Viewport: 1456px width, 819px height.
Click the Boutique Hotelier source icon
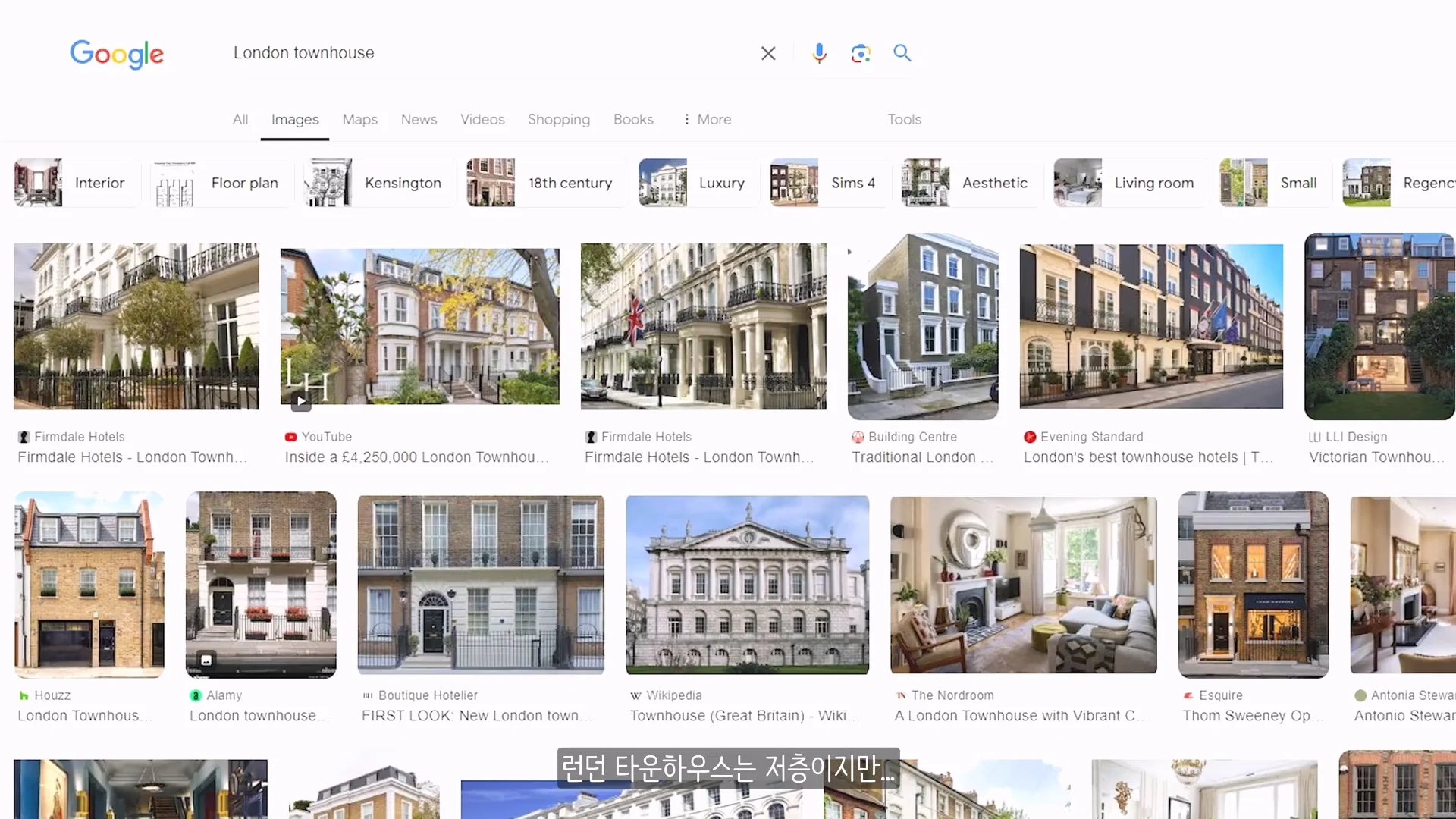pyautogui.click(x=368, y=695)
